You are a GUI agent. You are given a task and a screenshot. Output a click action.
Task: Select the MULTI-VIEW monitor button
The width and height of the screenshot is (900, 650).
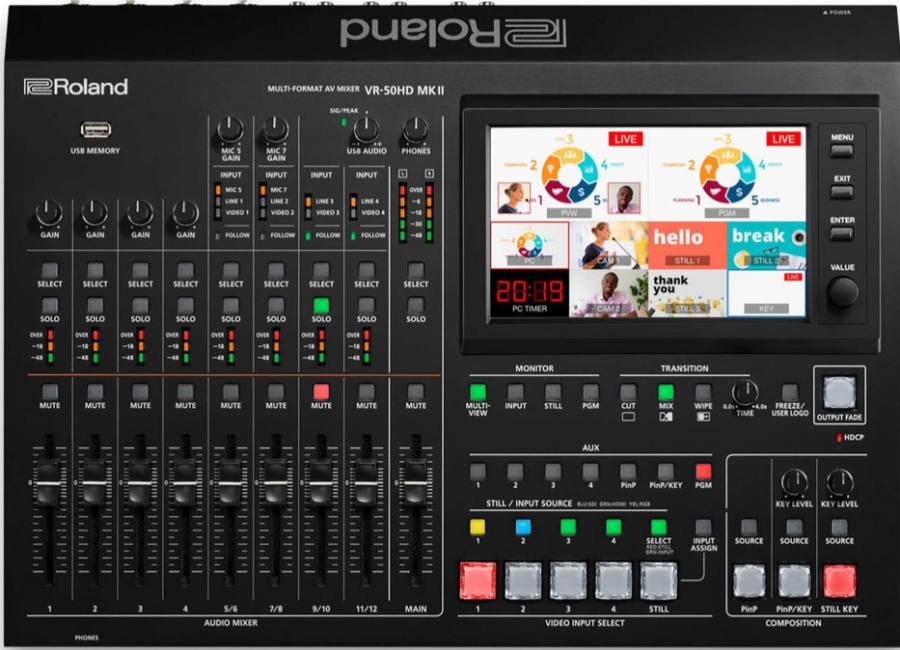(x=478, y=392)
